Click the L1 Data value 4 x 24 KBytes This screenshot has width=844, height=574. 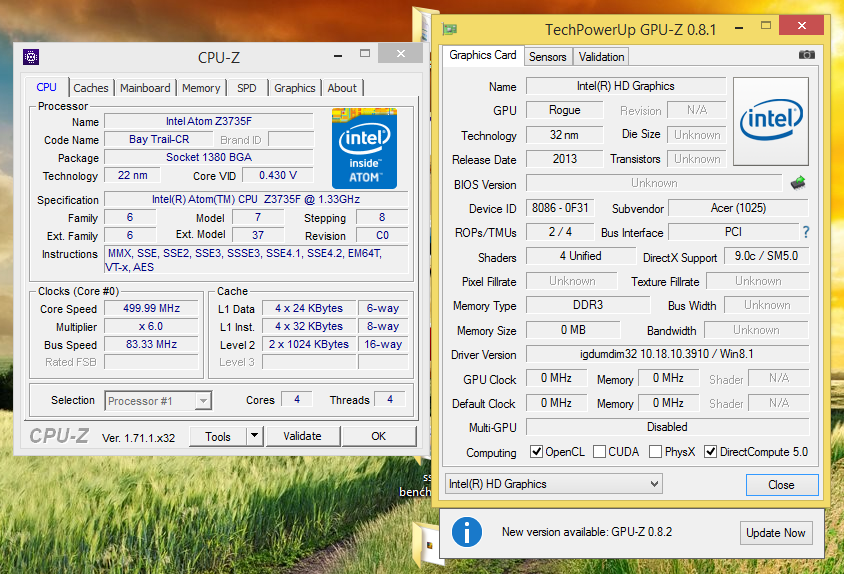coord(309,308)
